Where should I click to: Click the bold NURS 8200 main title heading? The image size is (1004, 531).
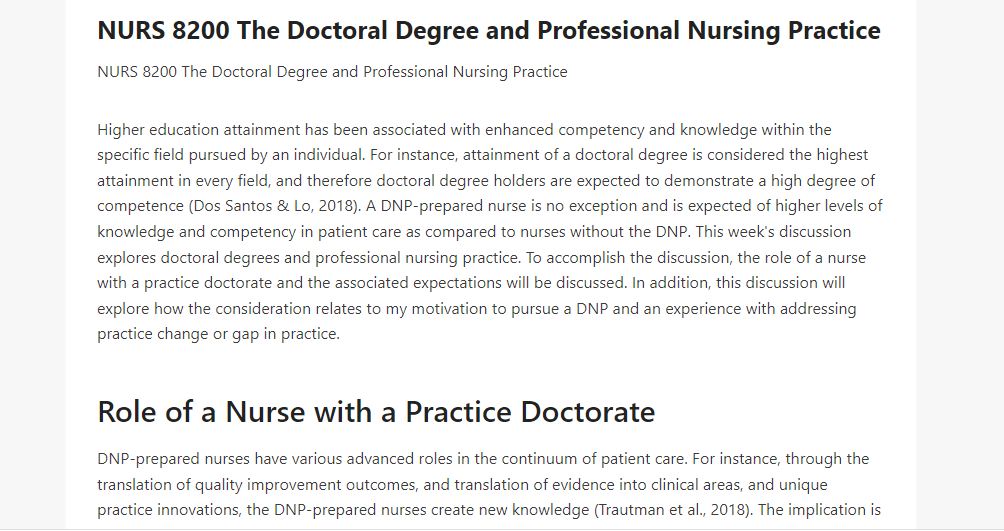click(x=489, y=31)
